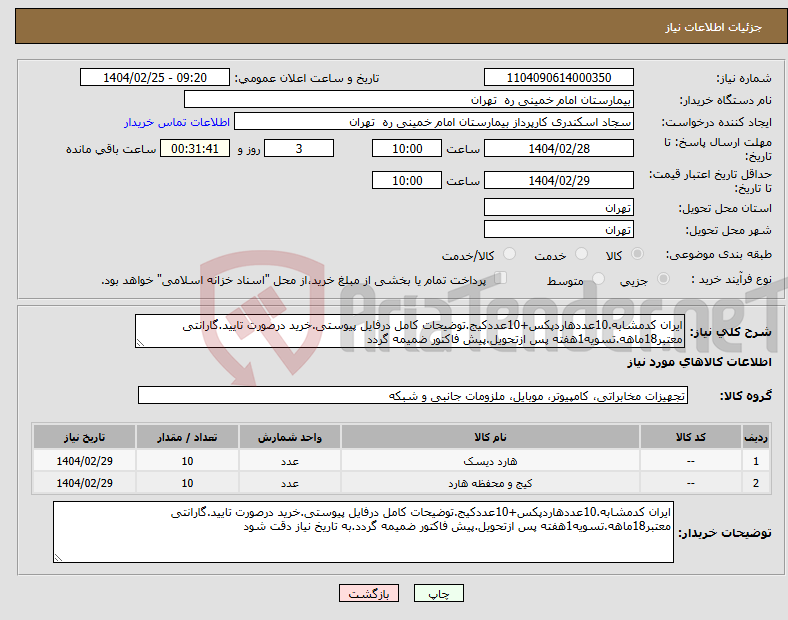Click the need number field 1104090614000350
This screenshot has height=620, width=788.
[559, 78]
